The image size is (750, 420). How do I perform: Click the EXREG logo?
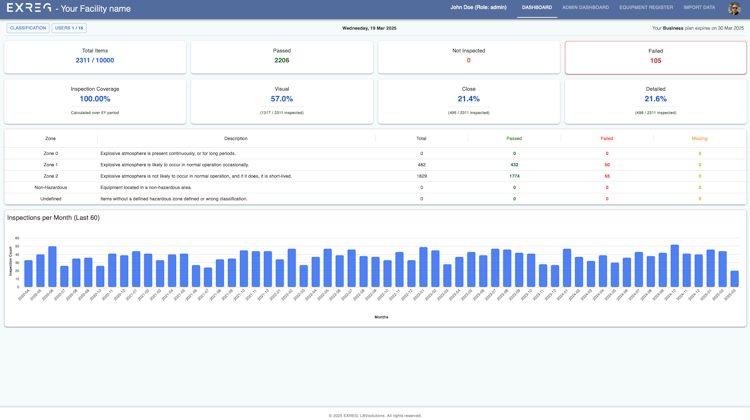tap(29, 8)
